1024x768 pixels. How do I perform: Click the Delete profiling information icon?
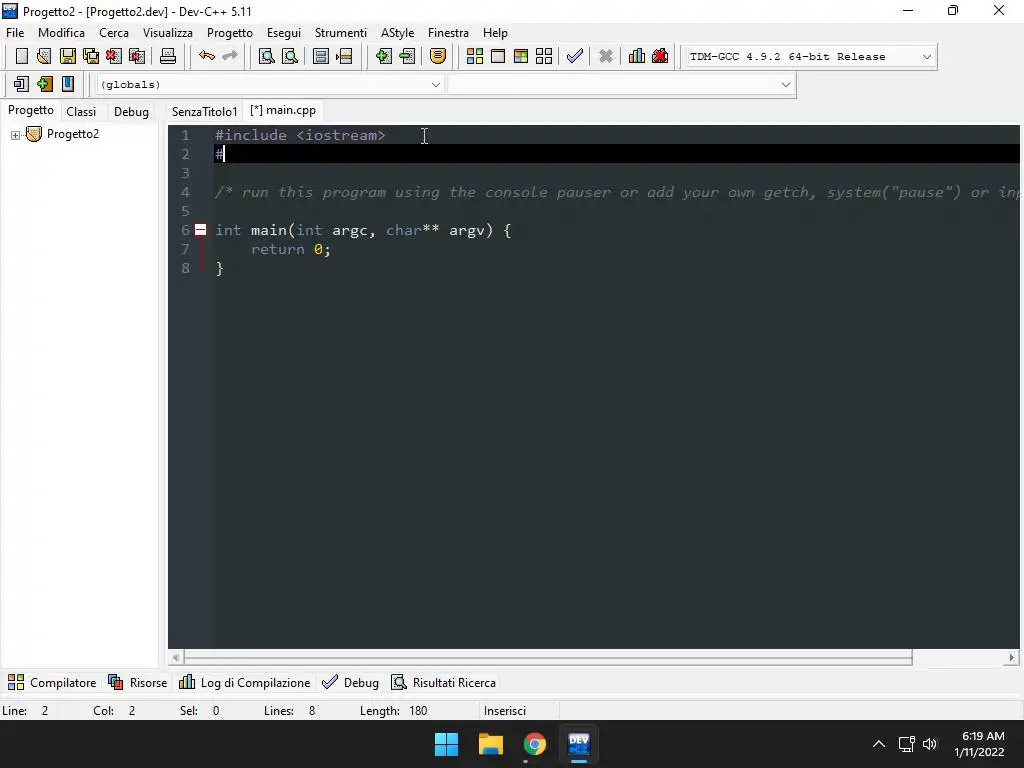[660, 56]
